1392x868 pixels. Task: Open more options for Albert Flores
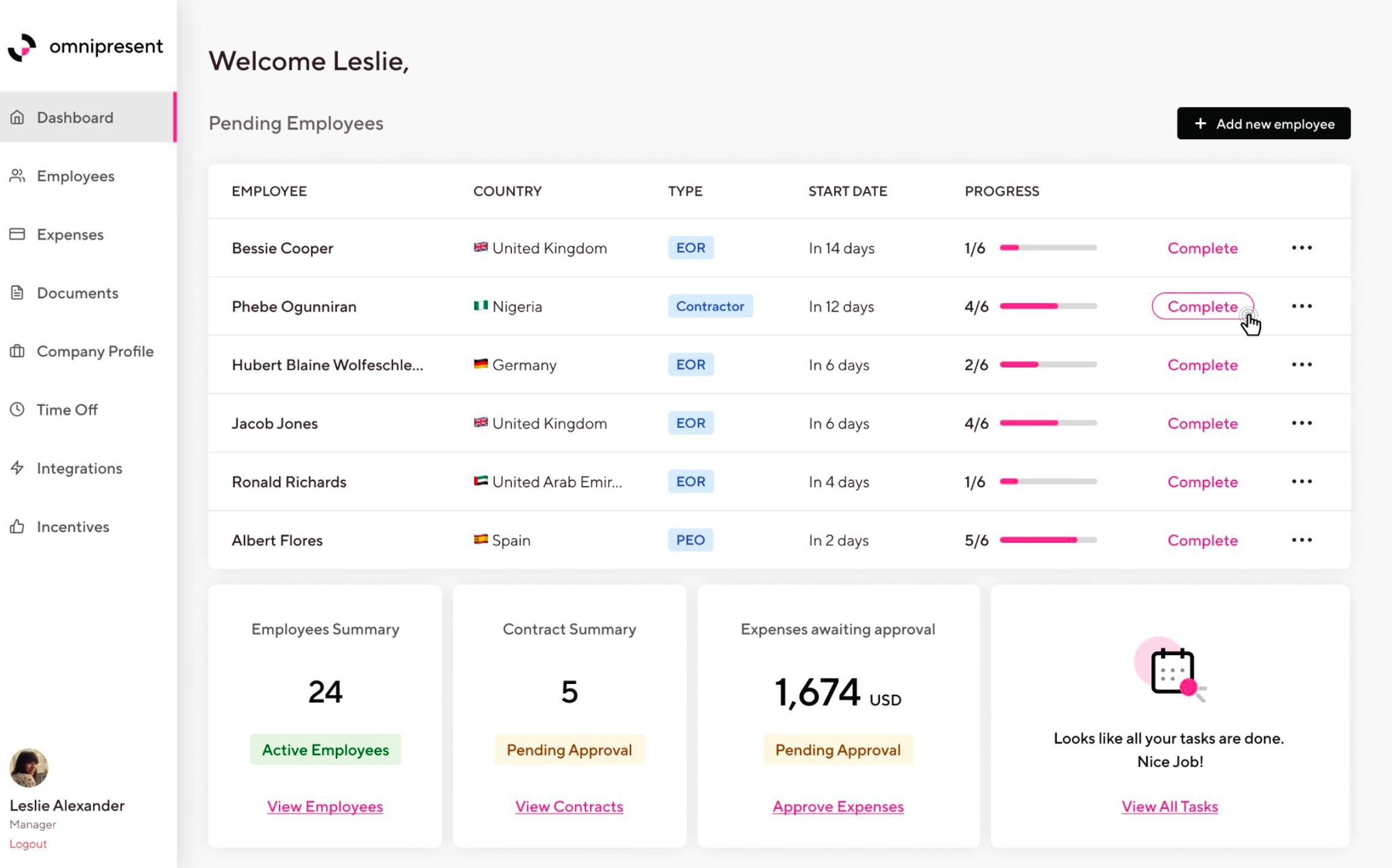click(x=1301, y=540)
